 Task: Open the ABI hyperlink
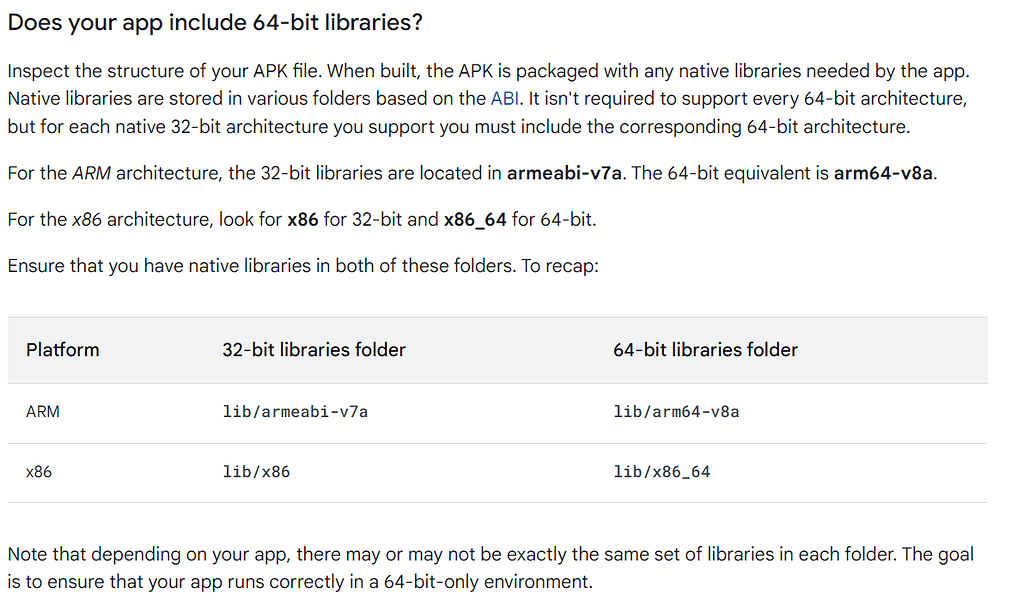[x=503, y=99]
